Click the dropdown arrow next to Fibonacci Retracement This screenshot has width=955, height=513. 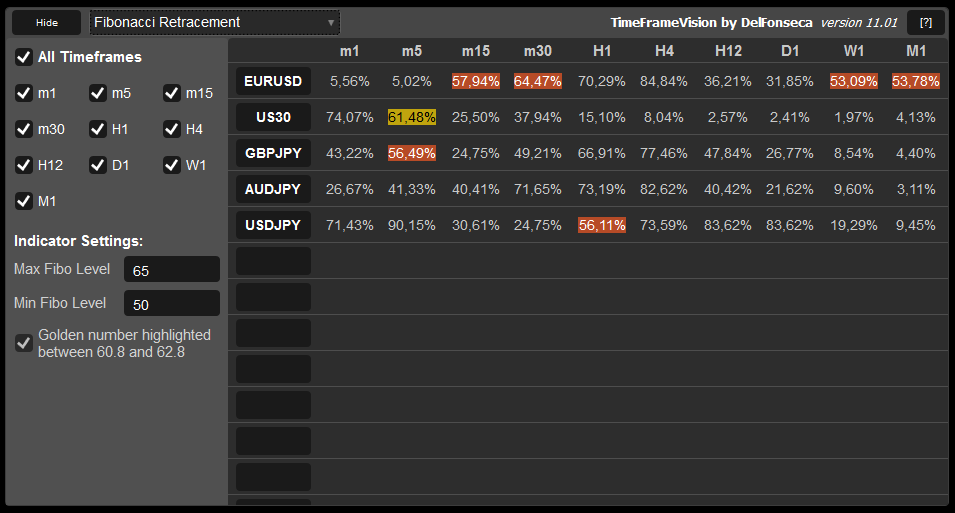[x=331, y=23]
